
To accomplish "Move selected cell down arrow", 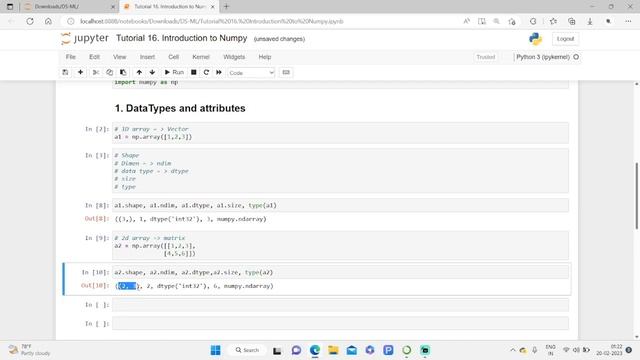I will coord(152,72).
